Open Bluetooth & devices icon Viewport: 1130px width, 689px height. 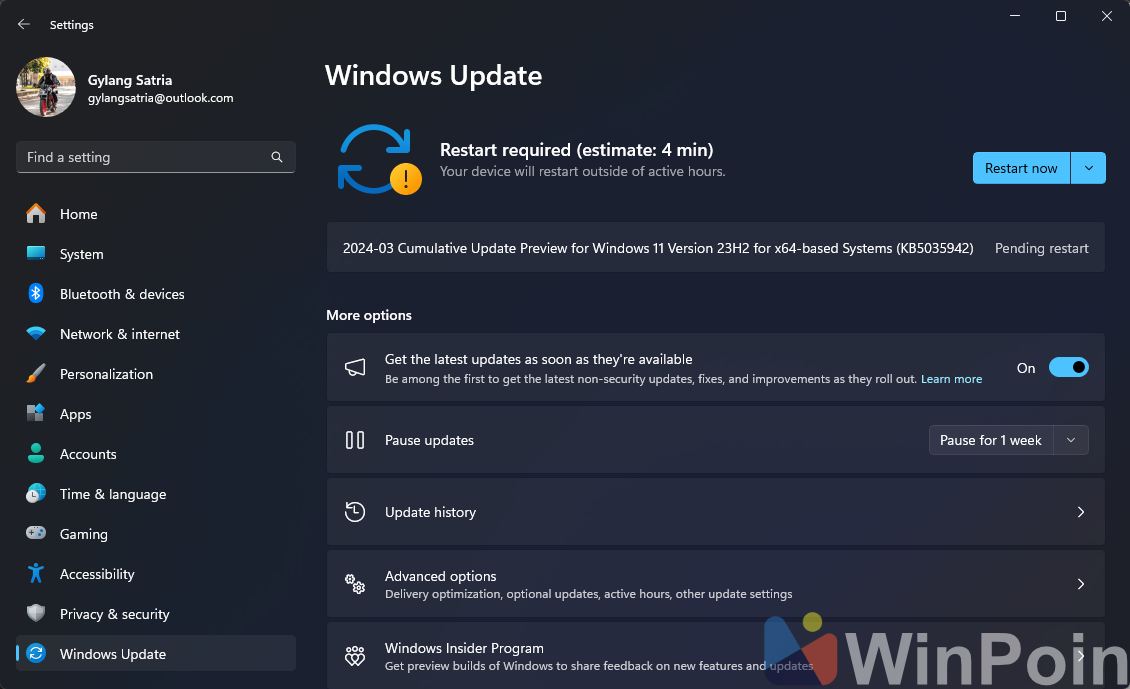(x=36, y=294)
